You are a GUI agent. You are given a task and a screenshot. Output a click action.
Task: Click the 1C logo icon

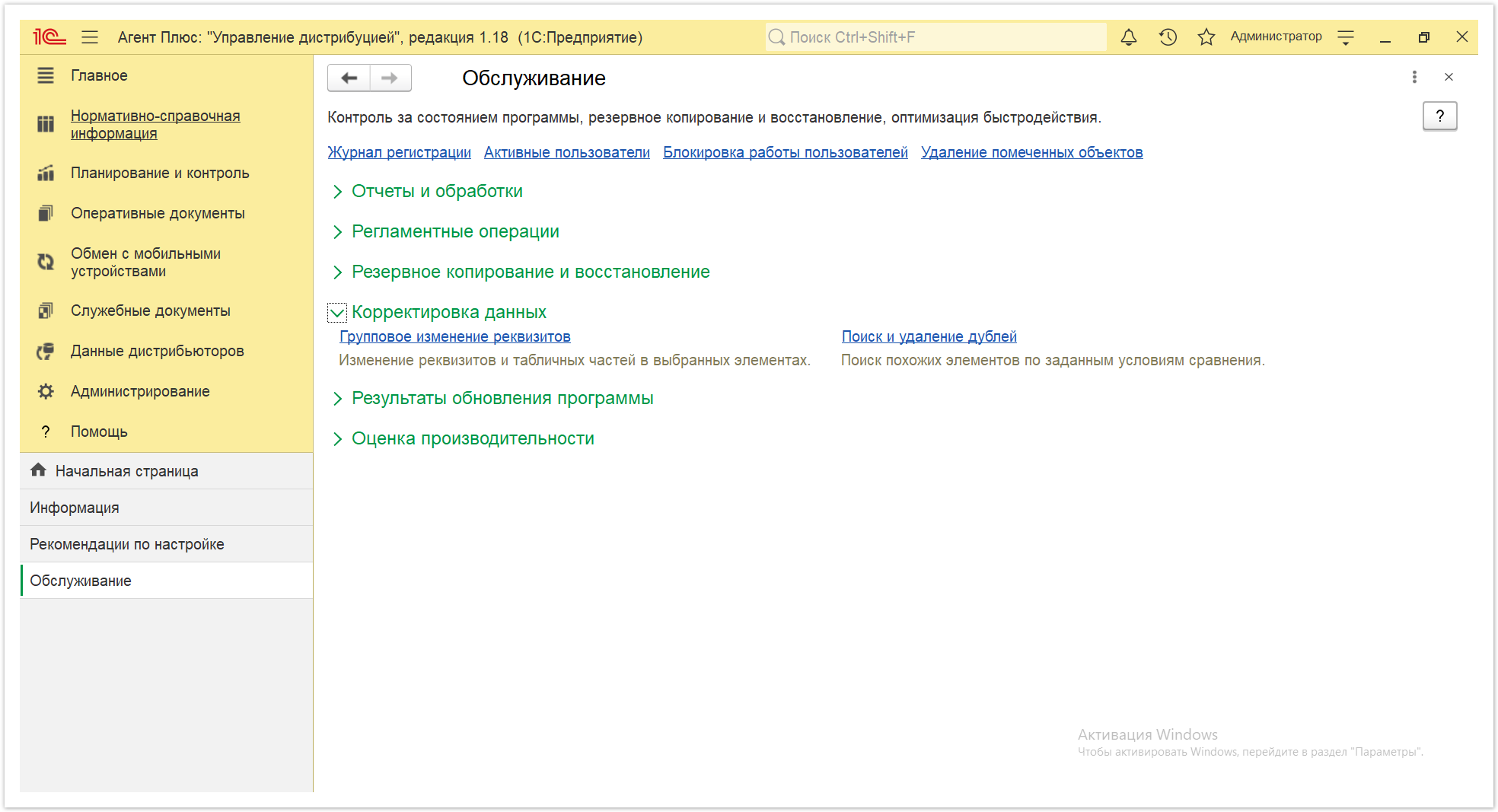point(49,37)
